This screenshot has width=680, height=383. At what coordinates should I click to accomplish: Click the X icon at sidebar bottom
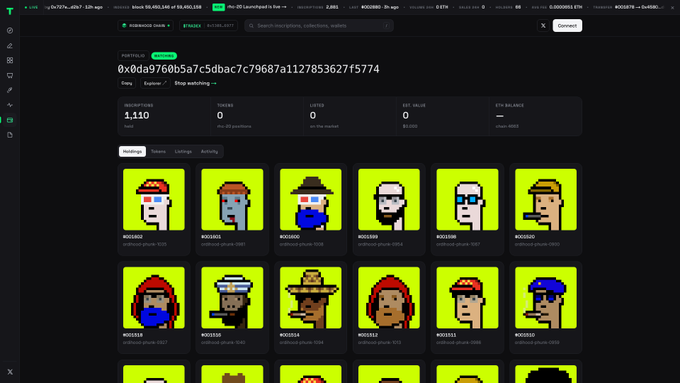click(10, 372)
